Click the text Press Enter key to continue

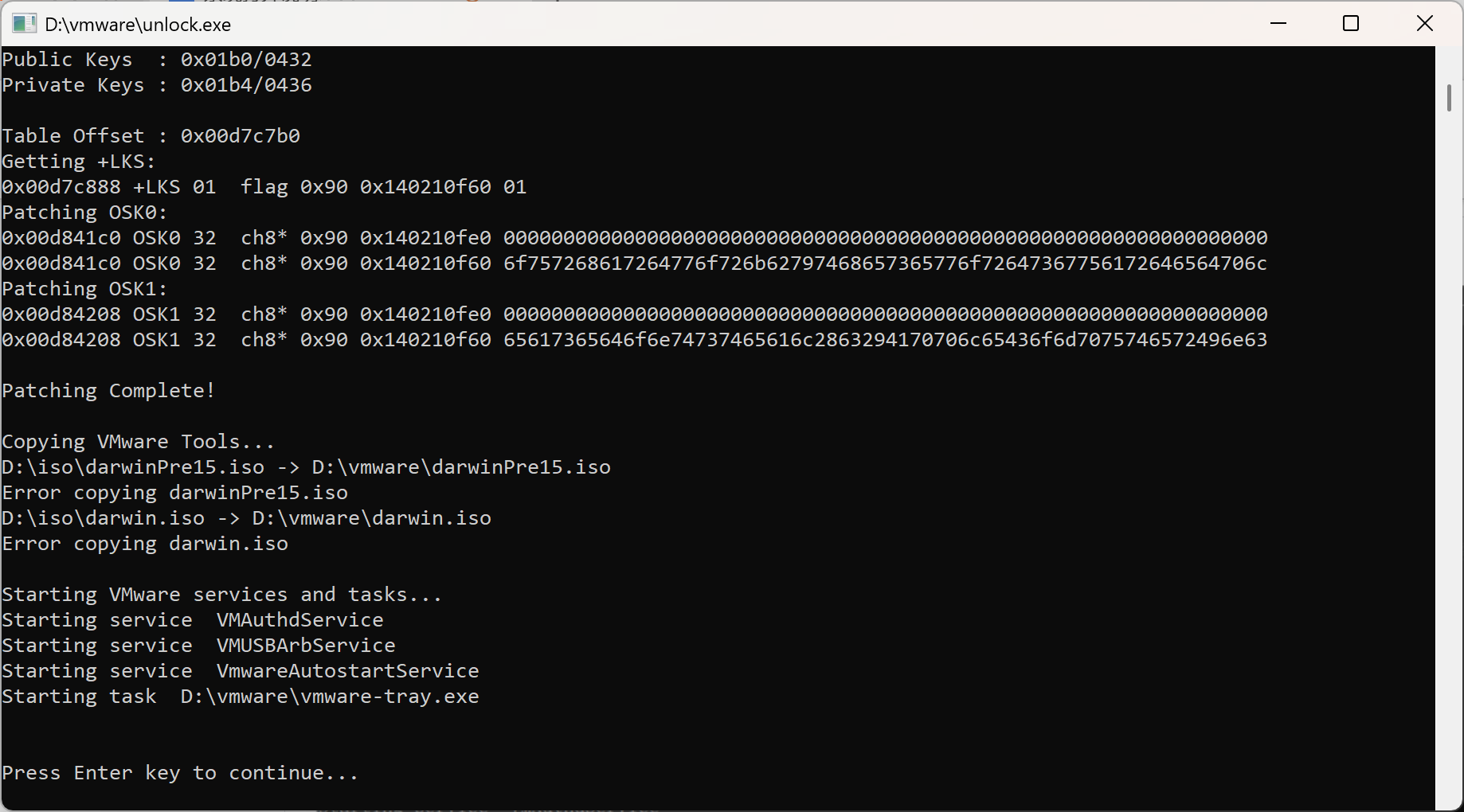(x=179, y=772)
